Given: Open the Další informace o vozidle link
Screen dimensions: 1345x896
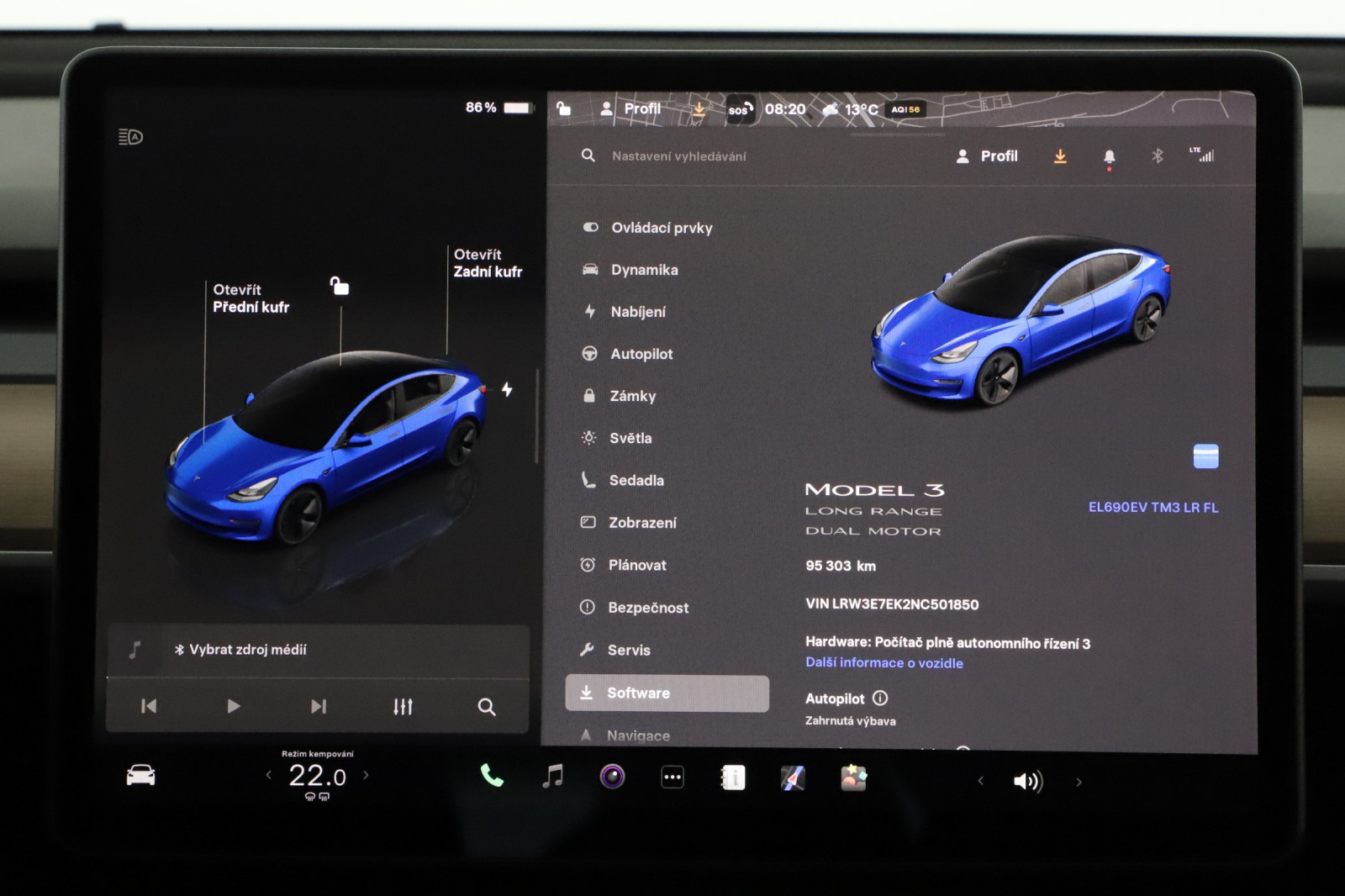Looking at the screenshot, I should pos(883,663).
